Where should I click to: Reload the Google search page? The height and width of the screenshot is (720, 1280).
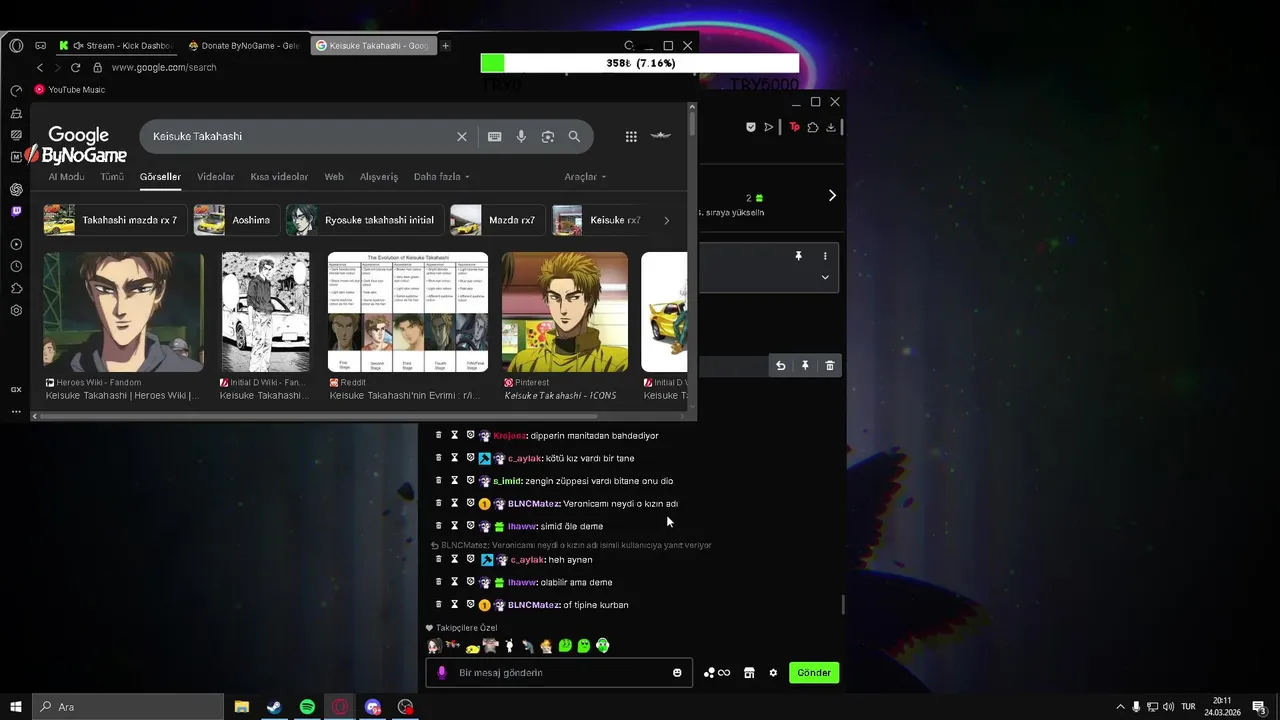[x=75, y=67]
